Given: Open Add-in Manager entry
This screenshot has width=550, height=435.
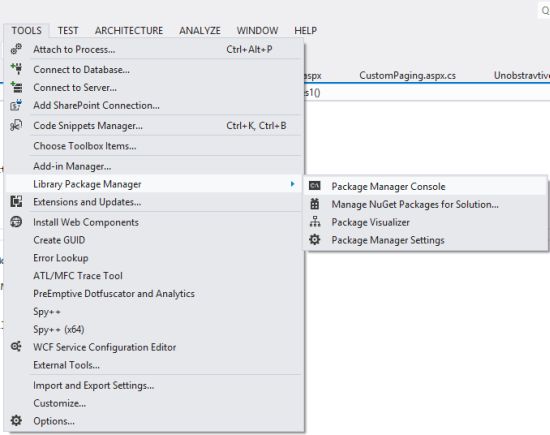Looking at the screenshot, I should point(154,166).
